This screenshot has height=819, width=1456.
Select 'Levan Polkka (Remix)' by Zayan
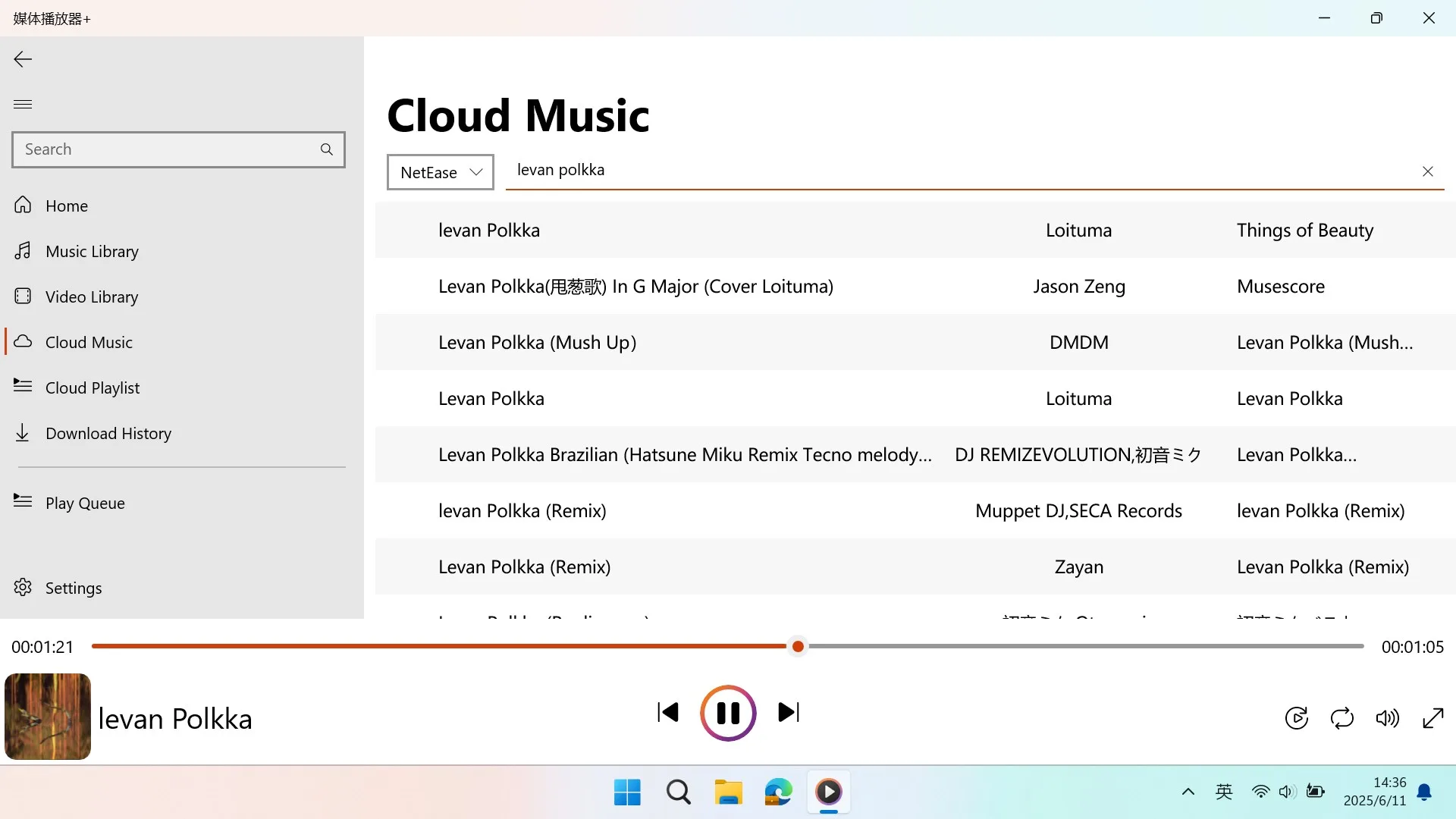(915, 566)
